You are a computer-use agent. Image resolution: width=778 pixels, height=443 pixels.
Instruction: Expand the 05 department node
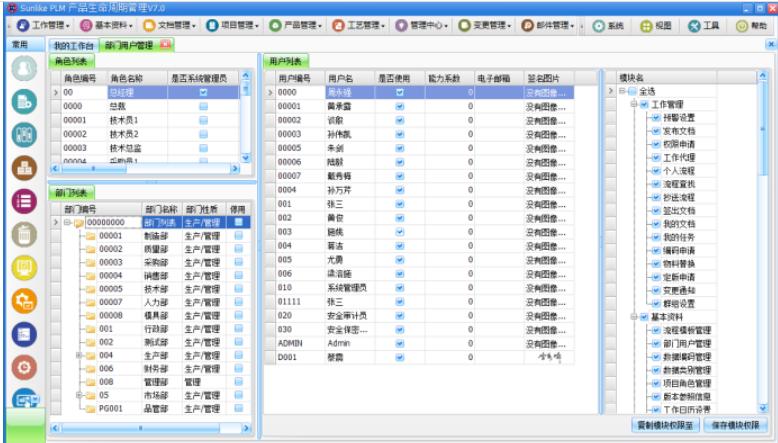(x=79, y=395)
